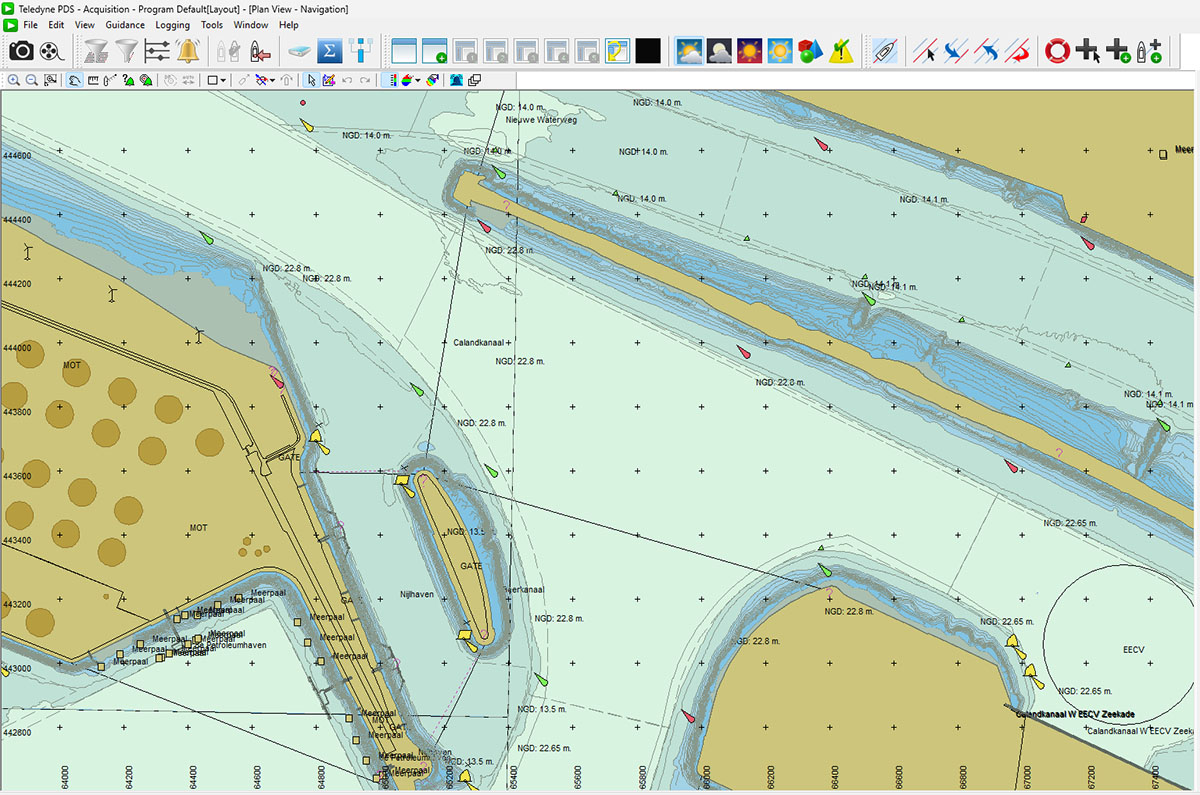Click the camera screenshot icon
The image size is (1200, 795).
pyautogui.click(x=21, y=51)
